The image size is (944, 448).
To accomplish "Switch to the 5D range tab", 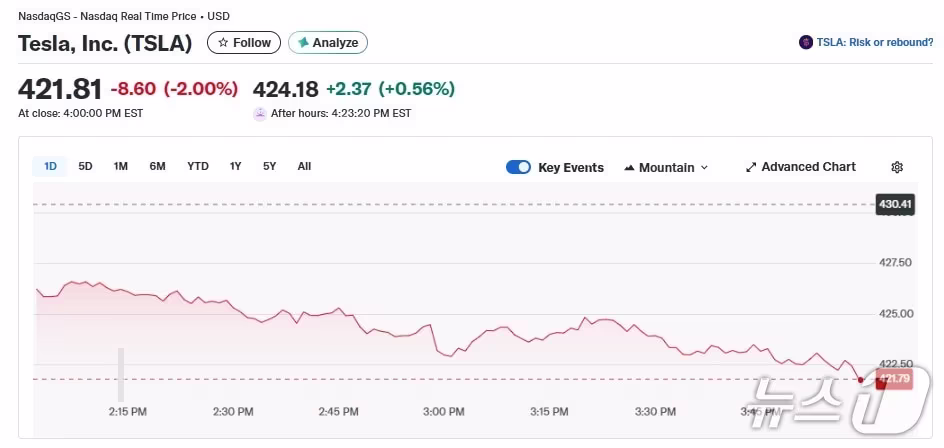I will [85, 166].
